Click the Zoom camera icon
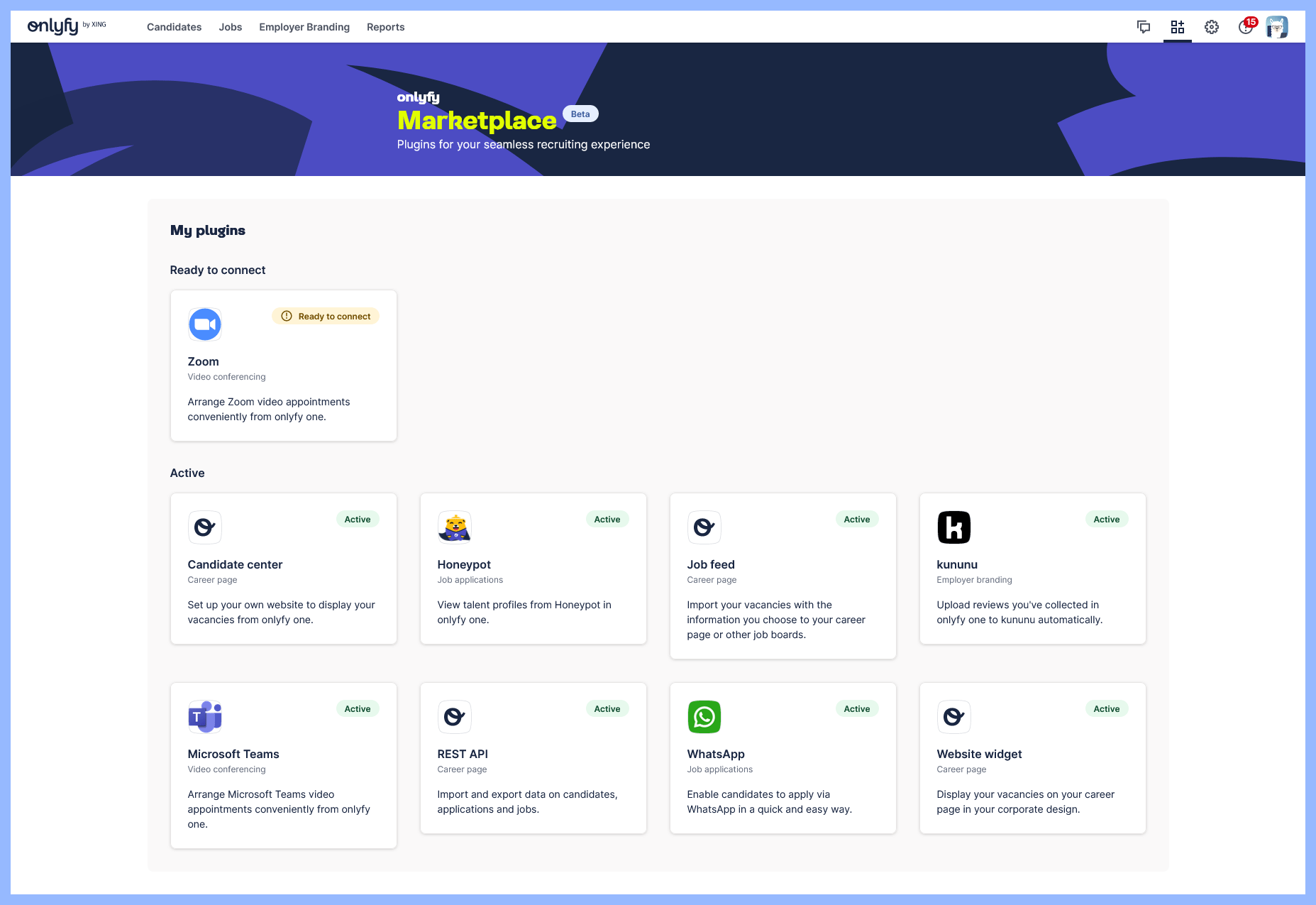Viewport: 1316px width, 905px height. click(205, 324)
